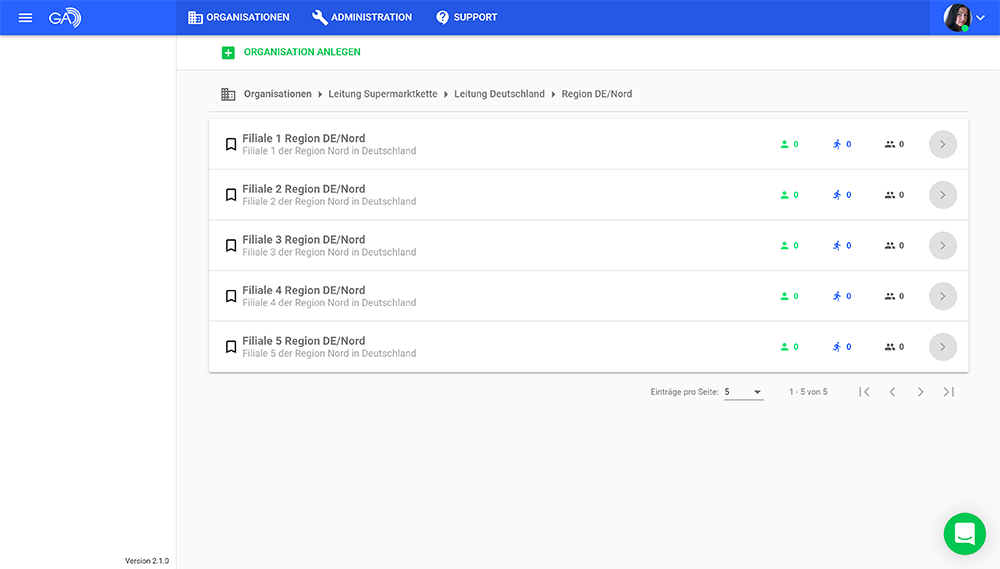Click the group icon for Filiale 5 row

(890, 347)
